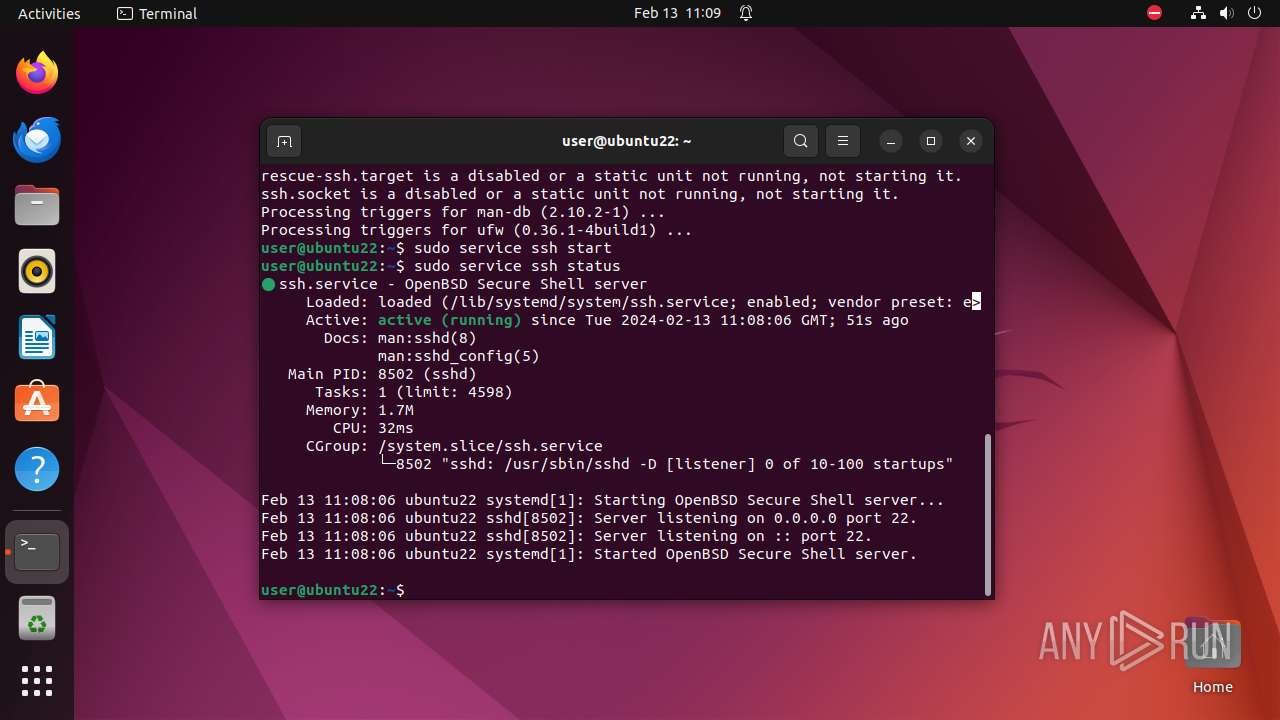This screenshot has width=1280, height=720.
Task: Open the clock calendar Feb 13 11:09
Action: [677, 13]
